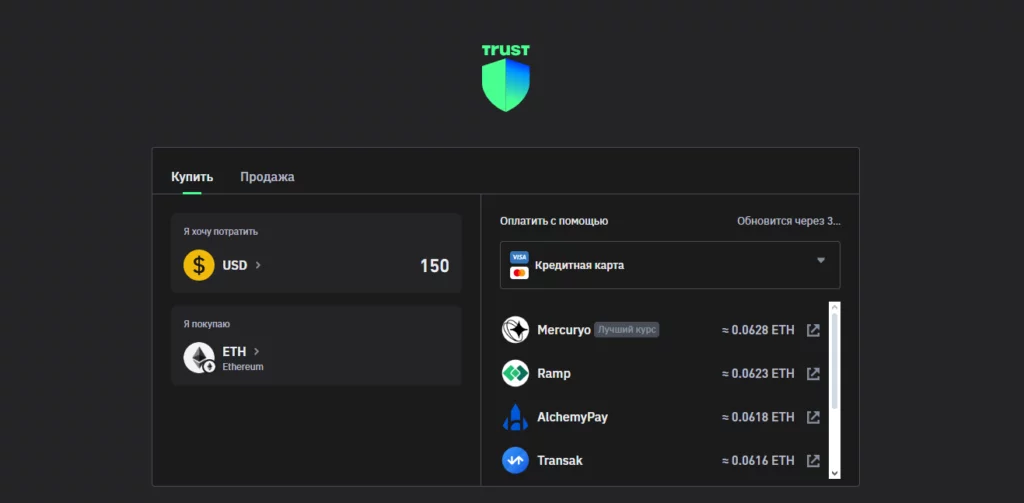Switch to the Купить tab
Screen dimensions: 1024x503
(192, 177)
